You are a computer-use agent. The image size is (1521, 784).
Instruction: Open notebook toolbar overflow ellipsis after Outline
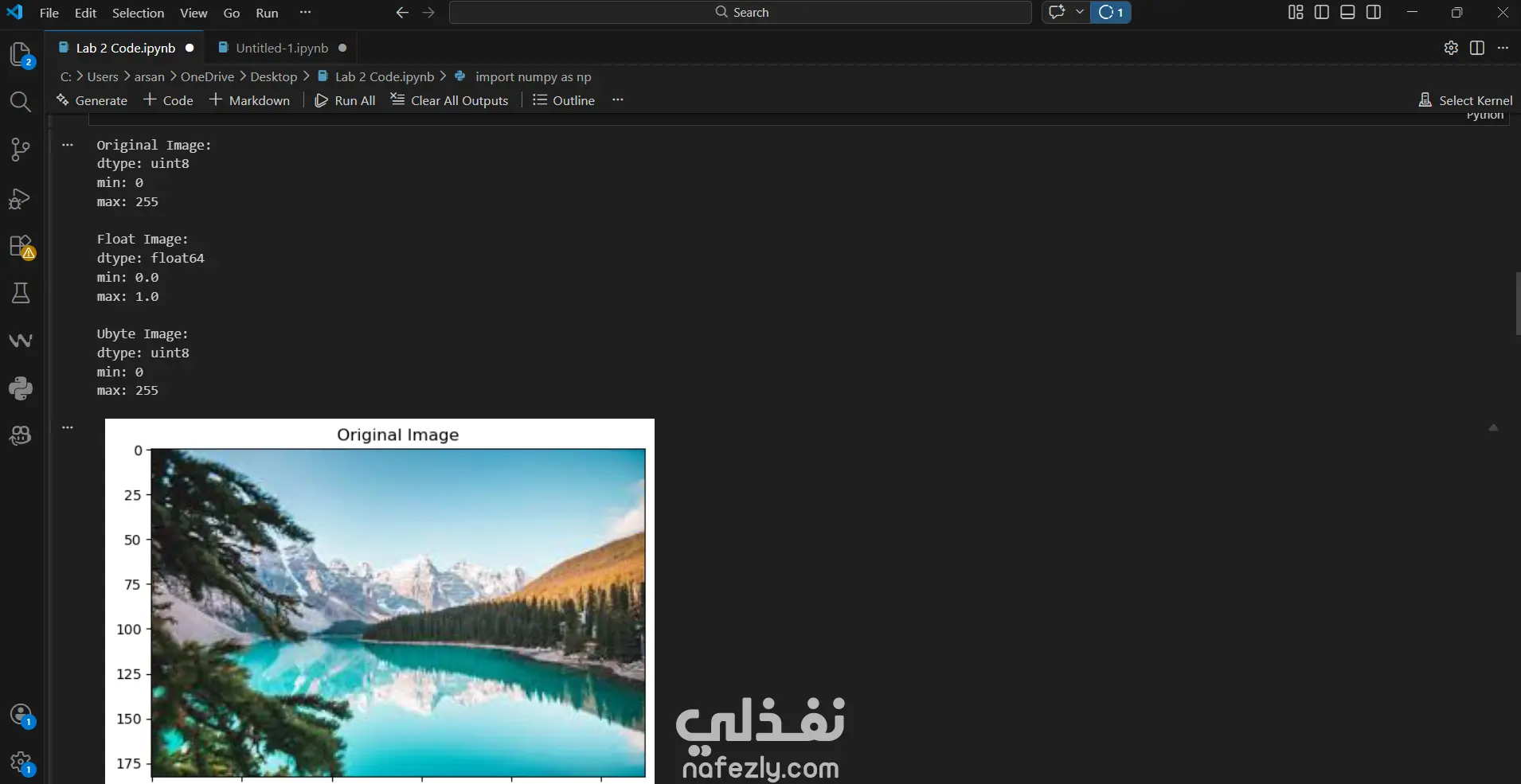[618, 99]
